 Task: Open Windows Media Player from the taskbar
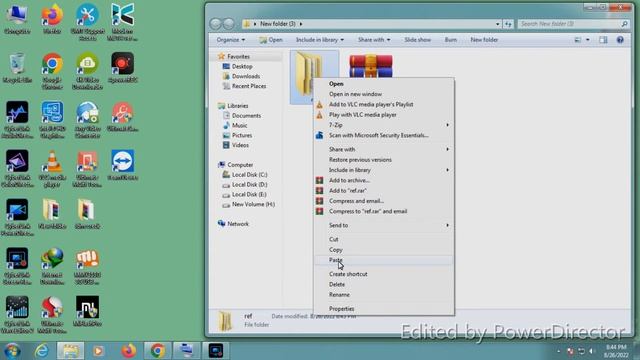[x=98, y=350]
